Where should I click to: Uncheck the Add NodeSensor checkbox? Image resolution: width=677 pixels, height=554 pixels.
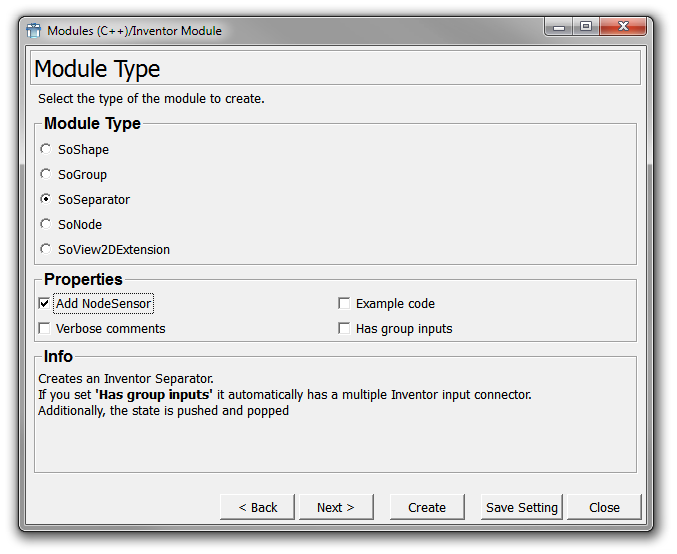[x=44, y=303]
